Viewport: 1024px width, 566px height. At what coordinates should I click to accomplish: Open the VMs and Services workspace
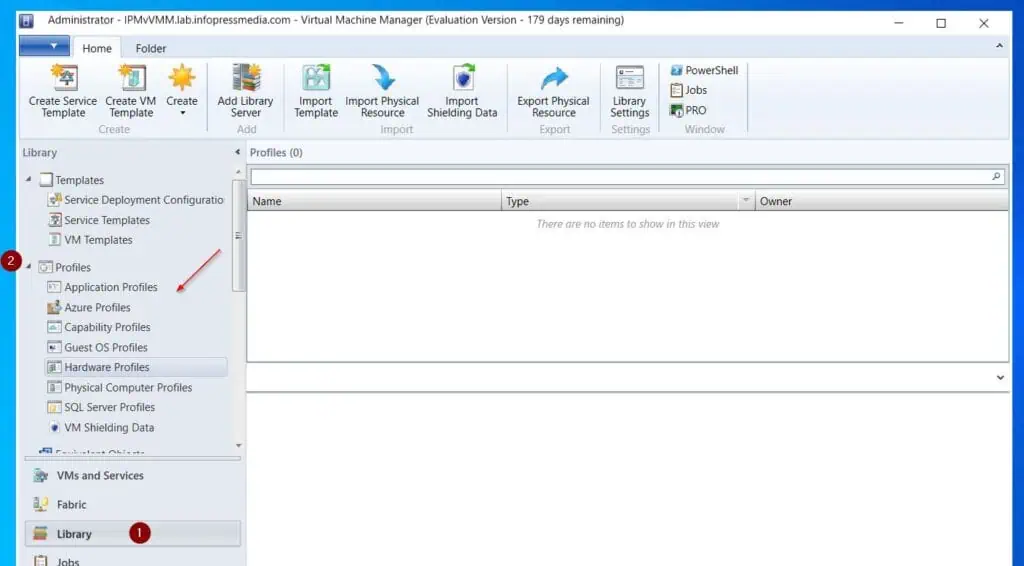coord(133,475)
